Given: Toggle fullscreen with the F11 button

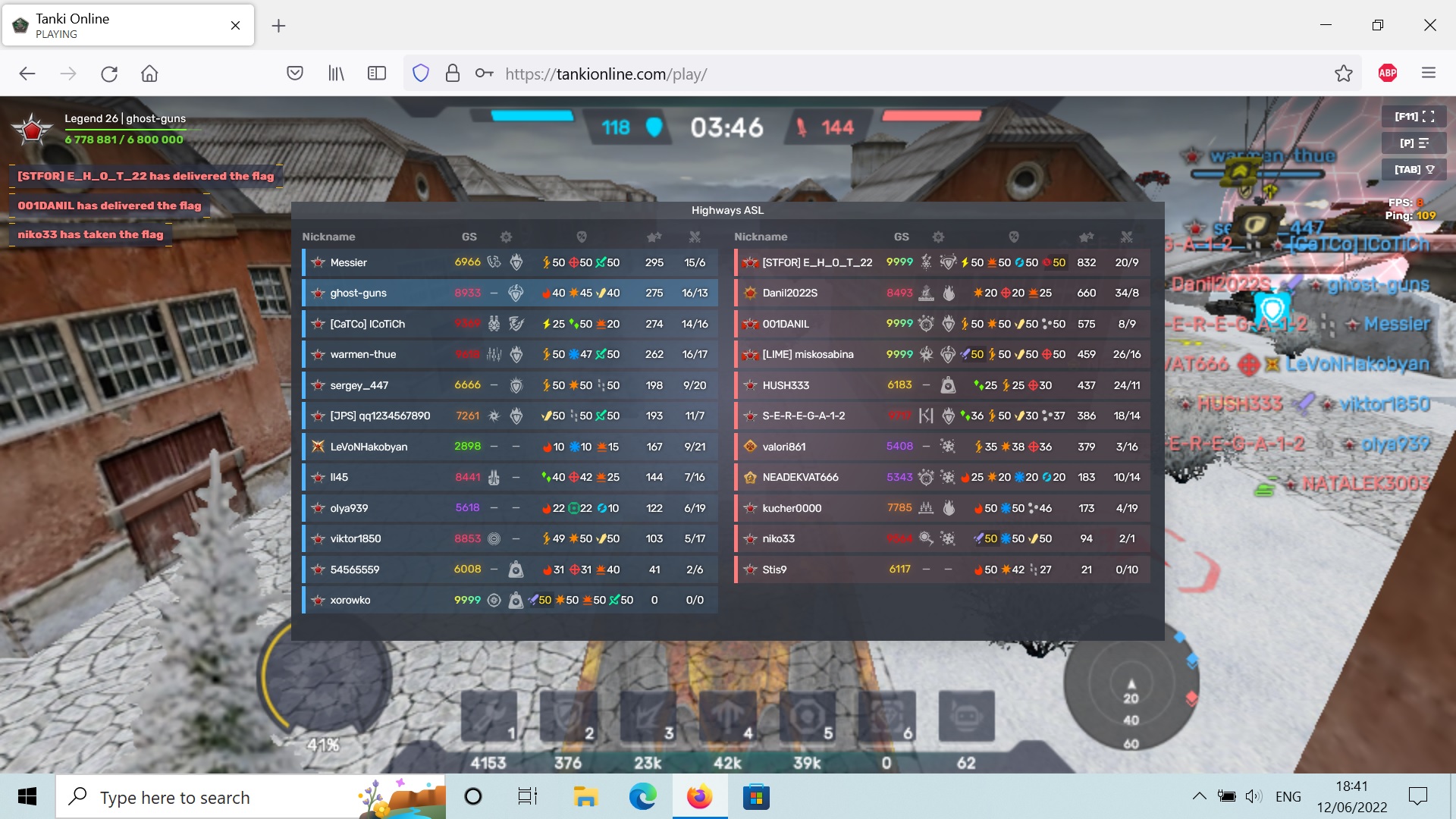Looking at the screenshot, I should coord(1414,117).
